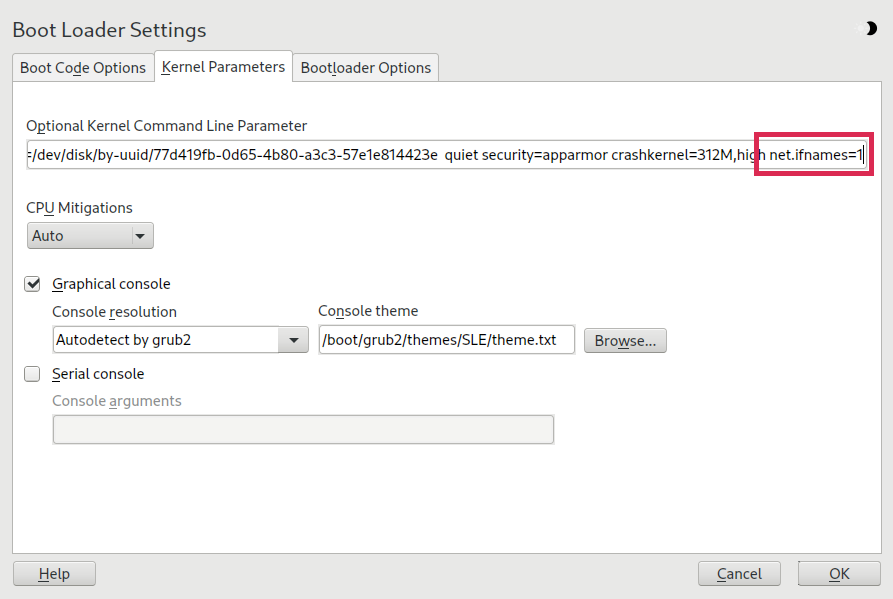Toggle dark mode with the moon icon
The width and height of the screenshot is (893, 599).
point(870,29)
